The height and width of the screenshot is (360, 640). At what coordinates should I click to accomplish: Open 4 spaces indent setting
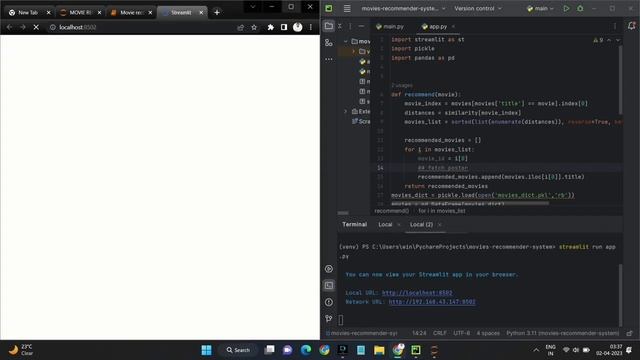pos(488,333)
